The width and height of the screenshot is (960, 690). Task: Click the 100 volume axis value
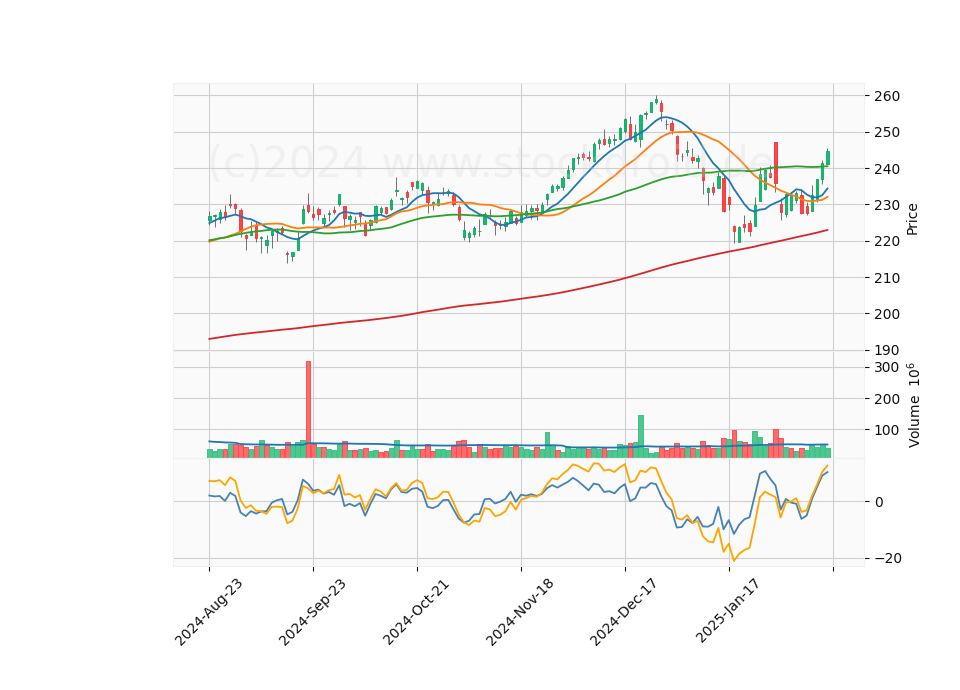coord(887,430)
